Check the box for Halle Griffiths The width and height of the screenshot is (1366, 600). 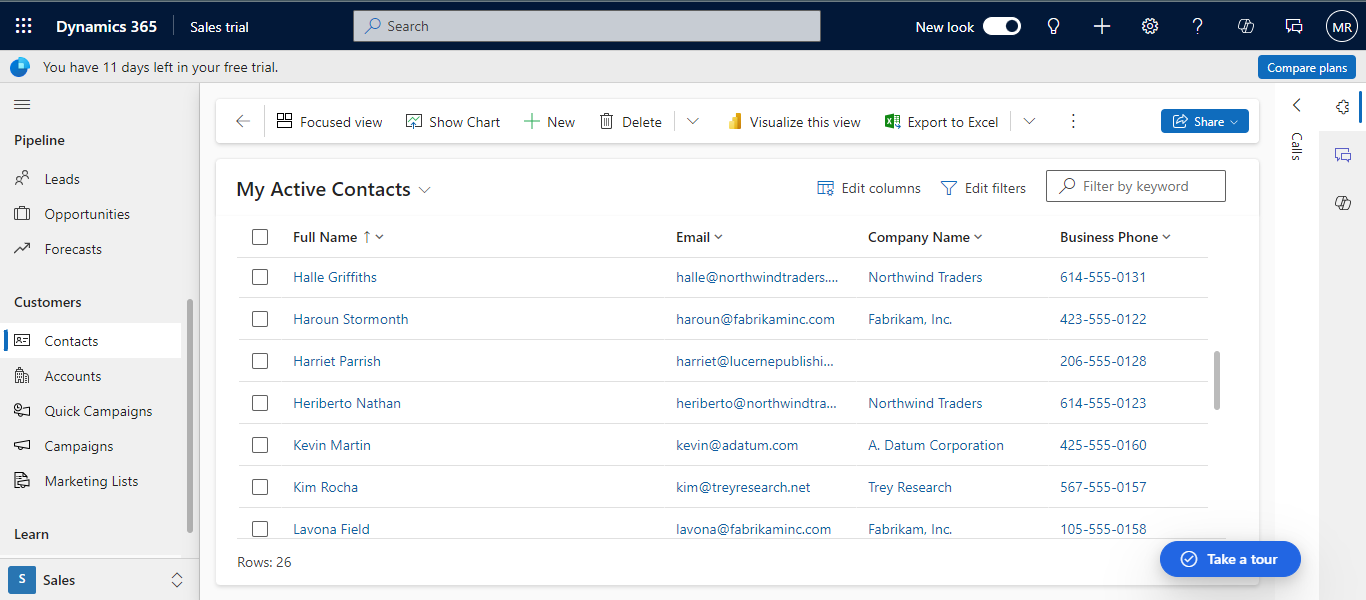pos(260,277)
